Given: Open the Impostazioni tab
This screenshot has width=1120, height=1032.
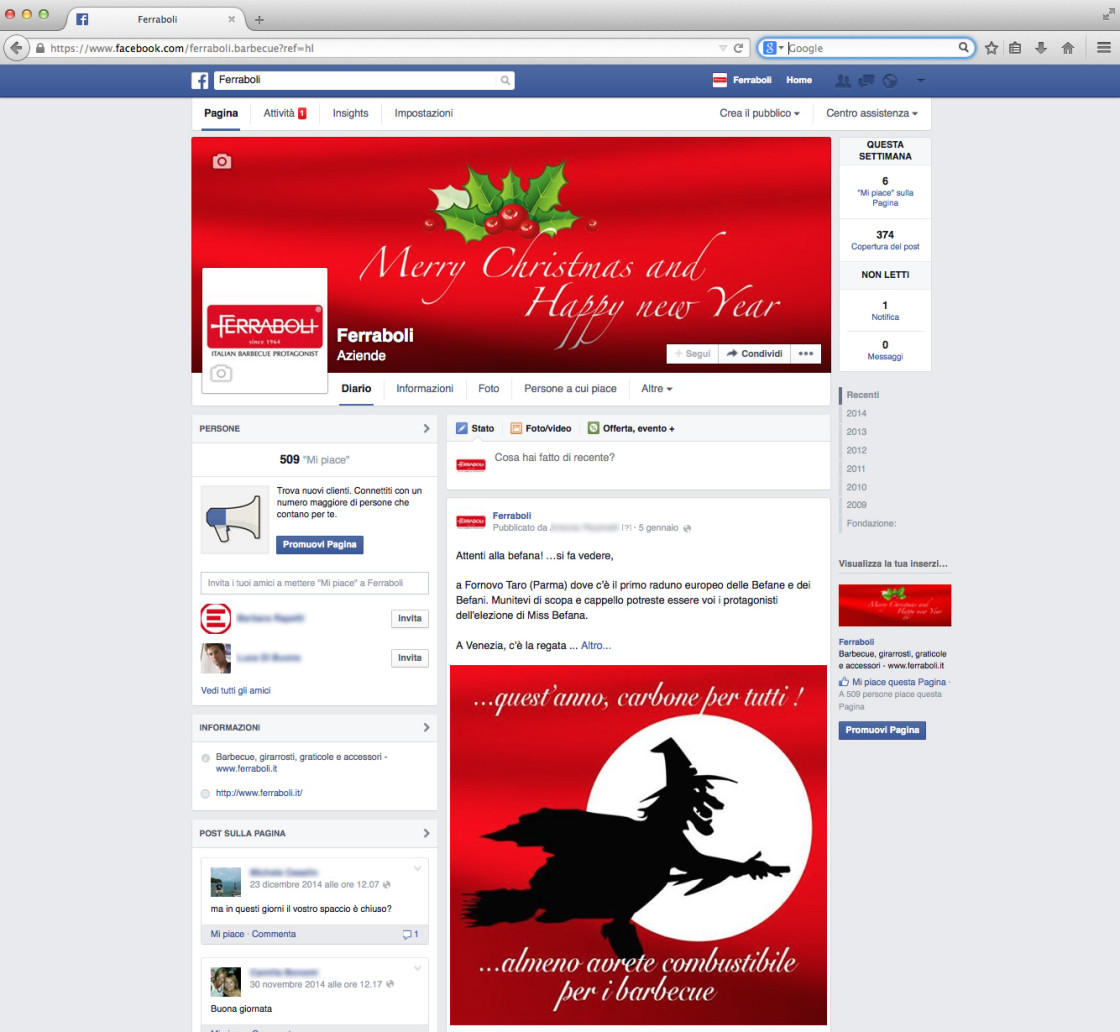Looking at the screenshot, I should pos(424,114).
